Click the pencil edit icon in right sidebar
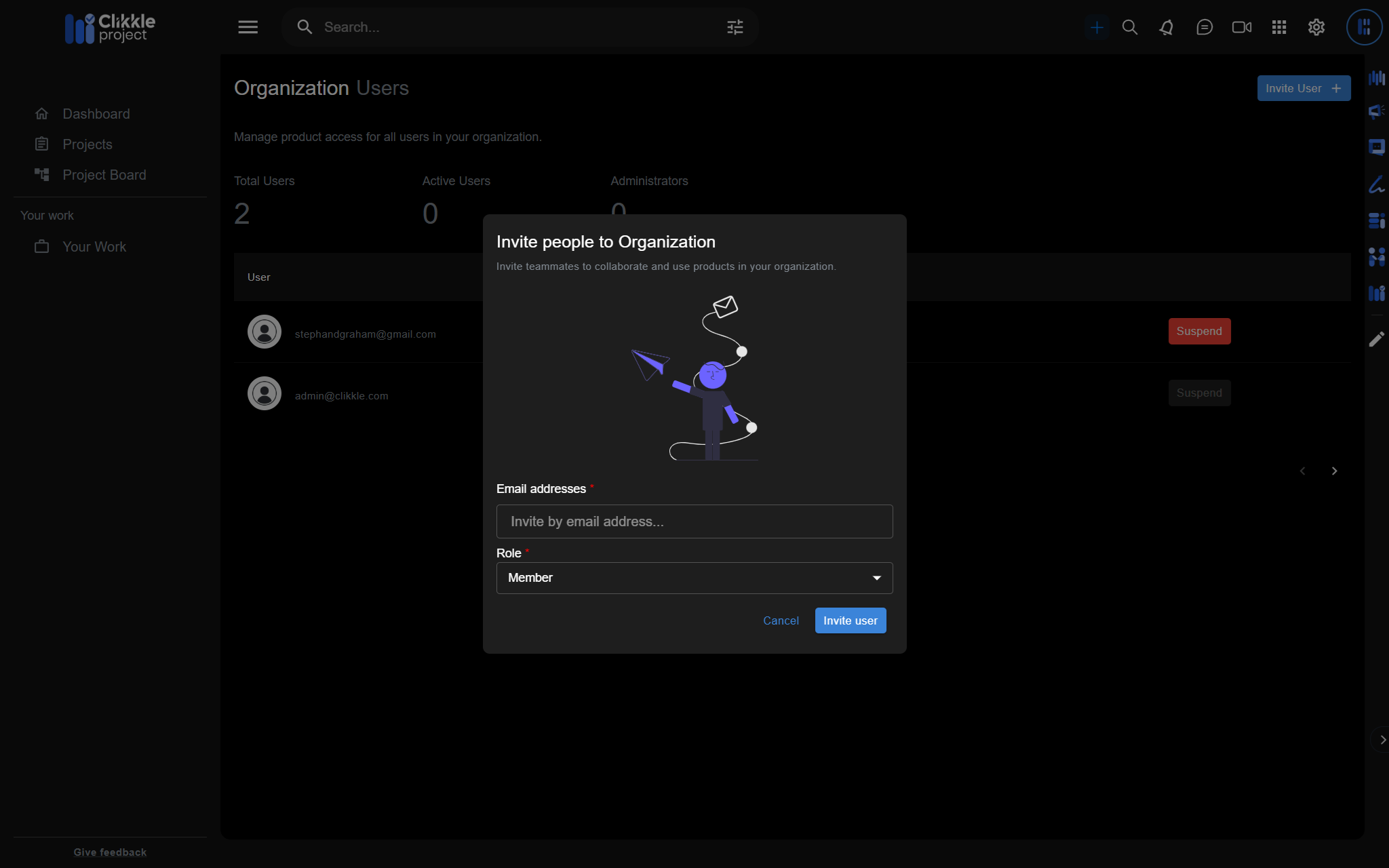The height and width of the screenshot is (868, 1389). click(x=1376, y=339)
